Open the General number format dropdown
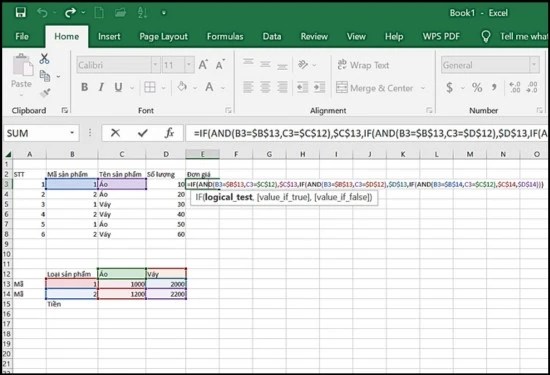 click(x=535, y=65)
